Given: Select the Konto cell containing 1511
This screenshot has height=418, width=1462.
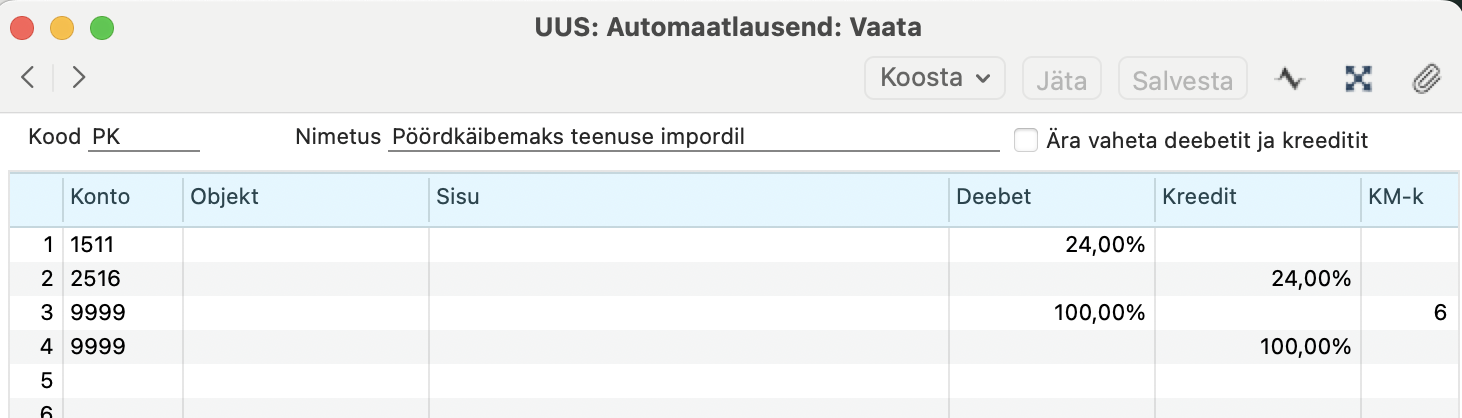Looking at the screenshot, I should (123, 244).
